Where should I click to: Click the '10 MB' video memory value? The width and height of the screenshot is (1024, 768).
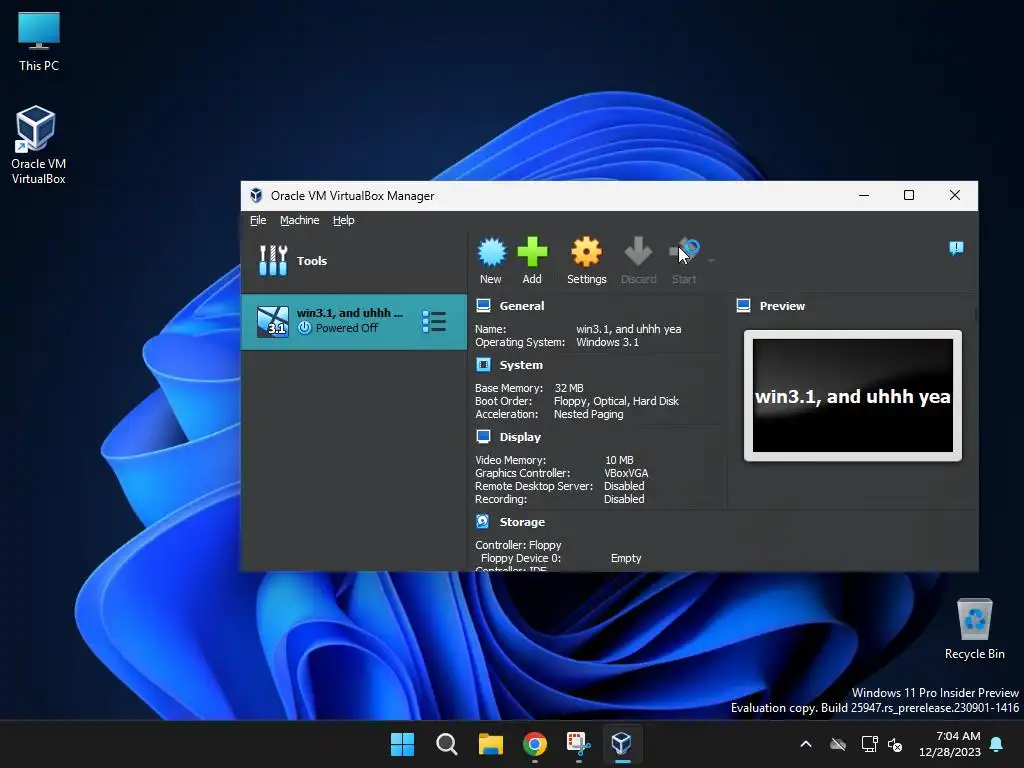619,460
